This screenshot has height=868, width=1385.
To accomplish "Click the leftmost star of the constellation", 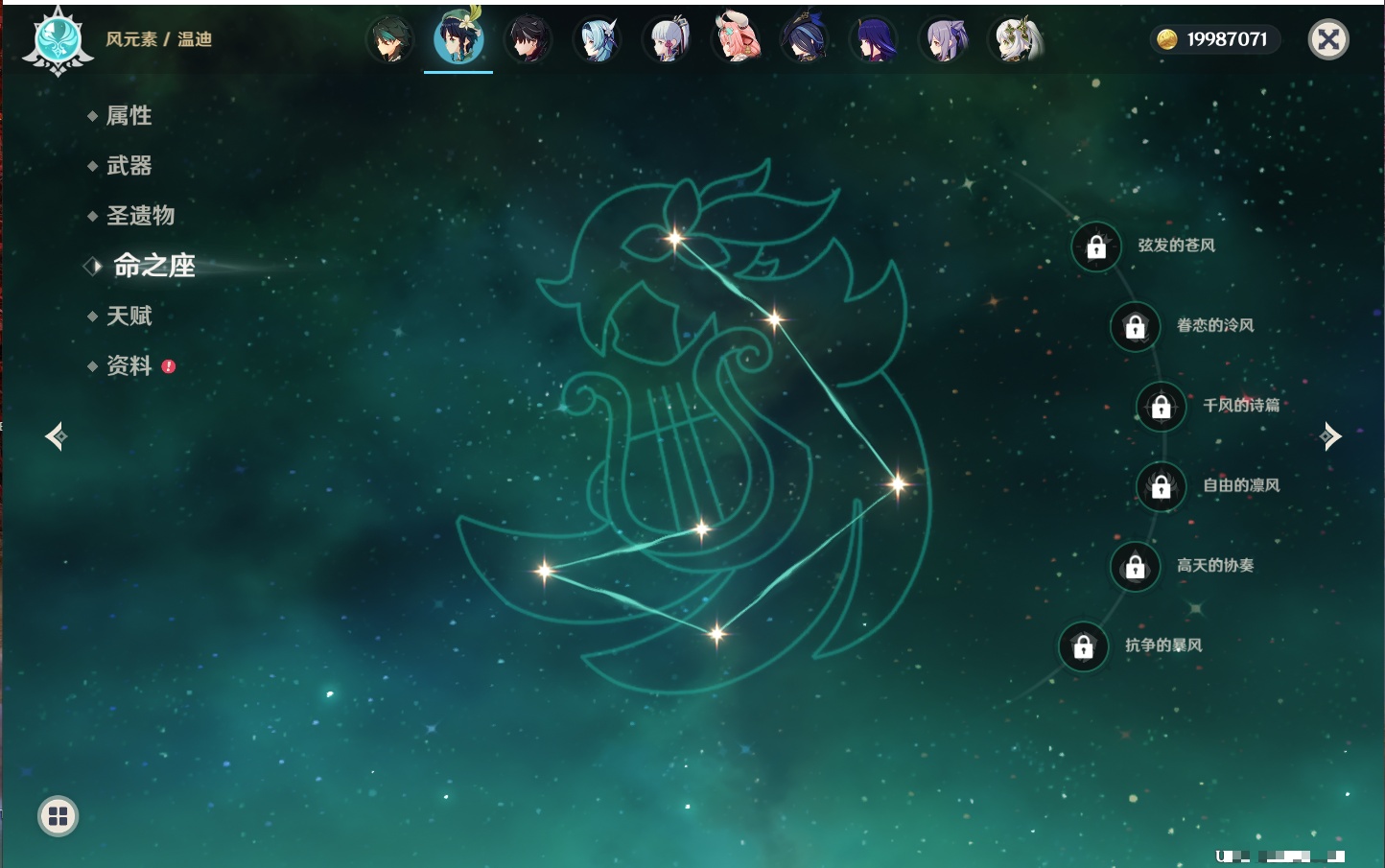I will 545,571.
